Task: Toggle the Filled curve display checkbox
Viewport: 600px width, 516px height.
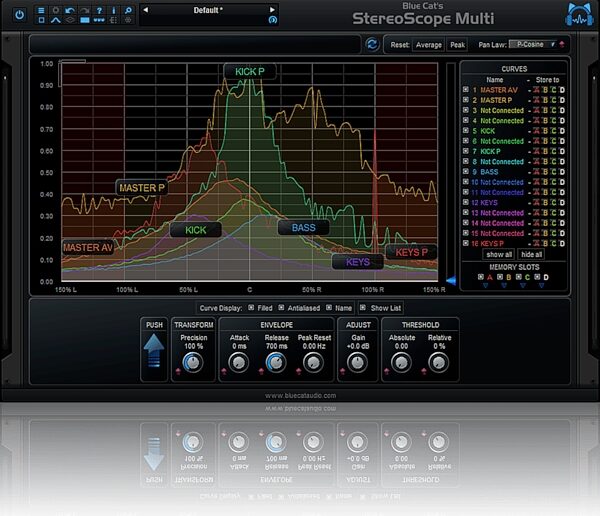Action: [x=251, y=307]
